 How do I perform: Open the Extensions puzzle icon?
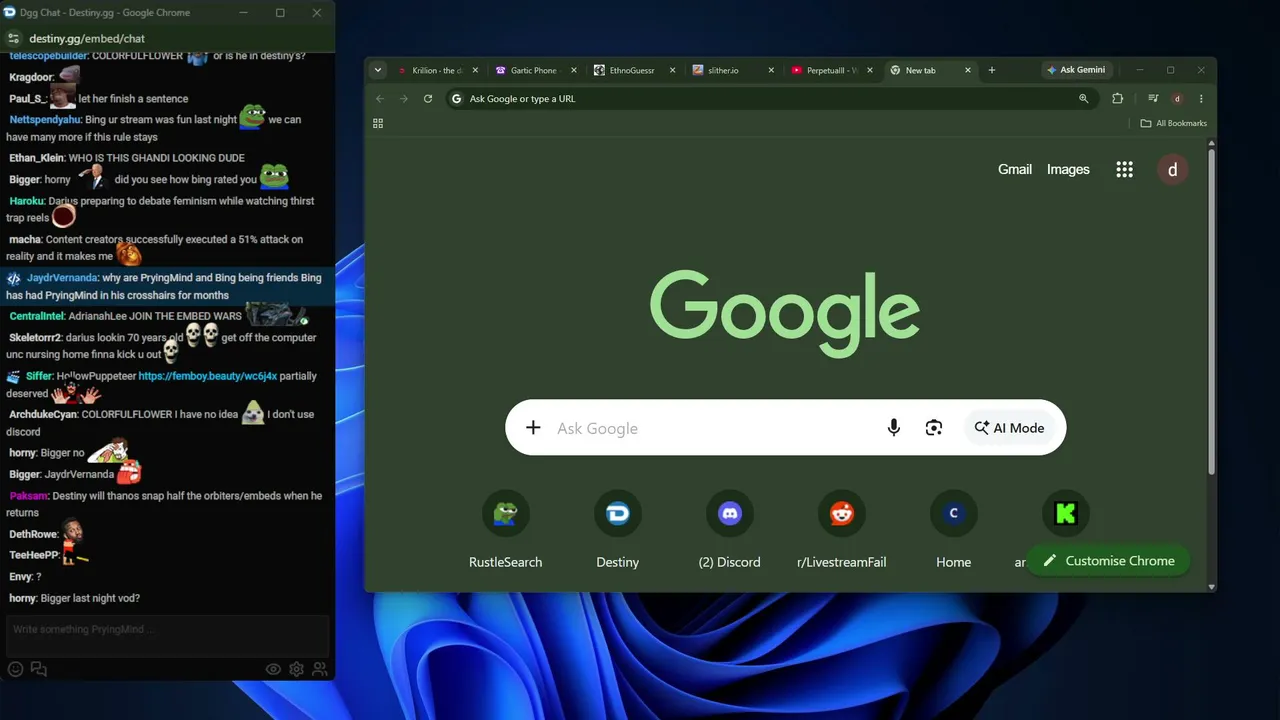(1118, 99)
